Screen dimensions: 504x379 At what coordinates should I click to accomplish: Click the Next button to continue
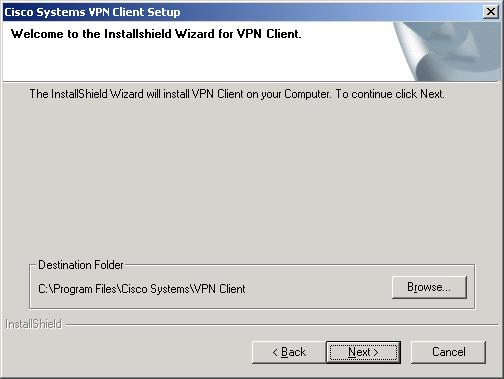tap(363, 352)
